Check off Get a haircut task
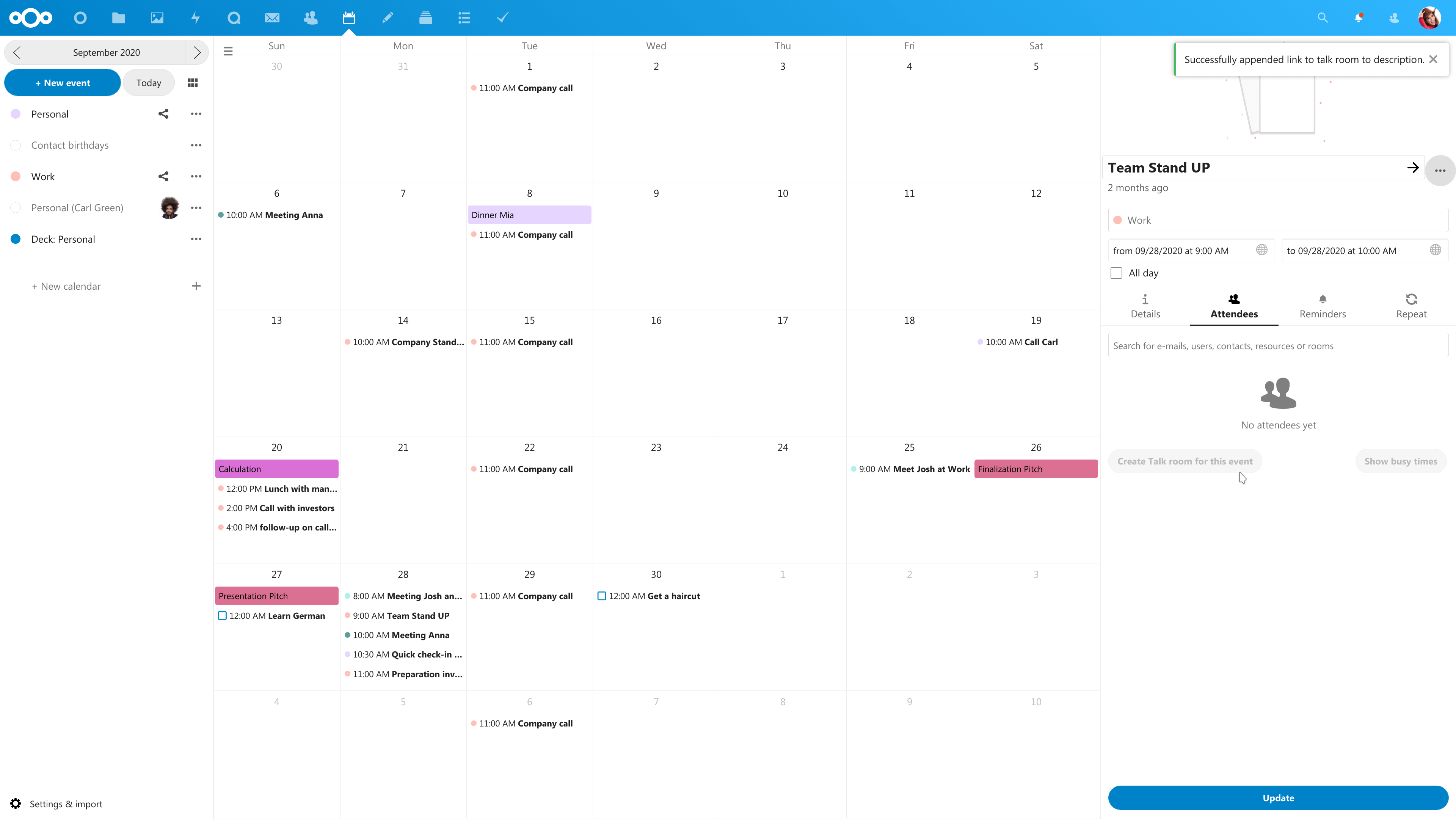This screenshot has width=1456, height=819. tap(602, 596)
